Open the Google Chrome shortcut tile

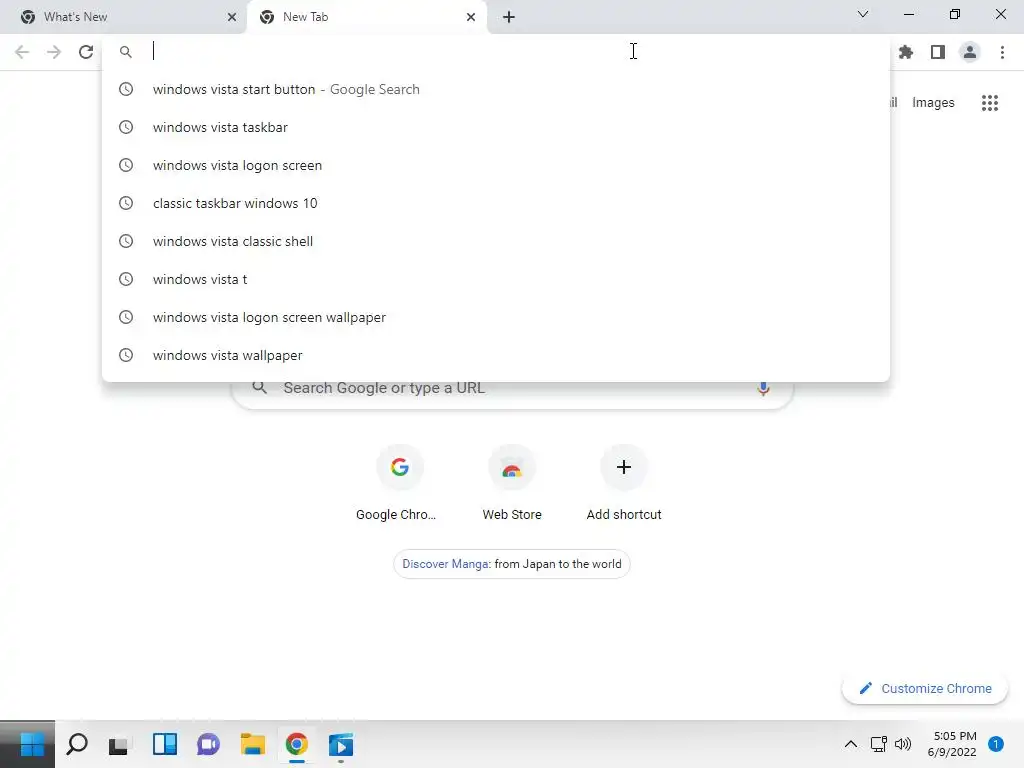[399, 483]
